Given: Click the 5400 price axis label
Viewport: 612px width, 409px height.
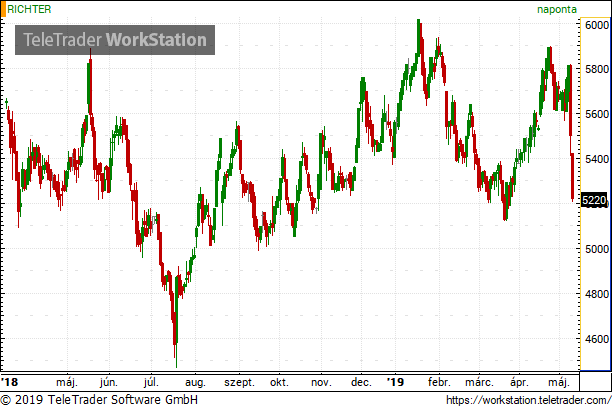Looking at the screenshot, I should coord(597,159).
